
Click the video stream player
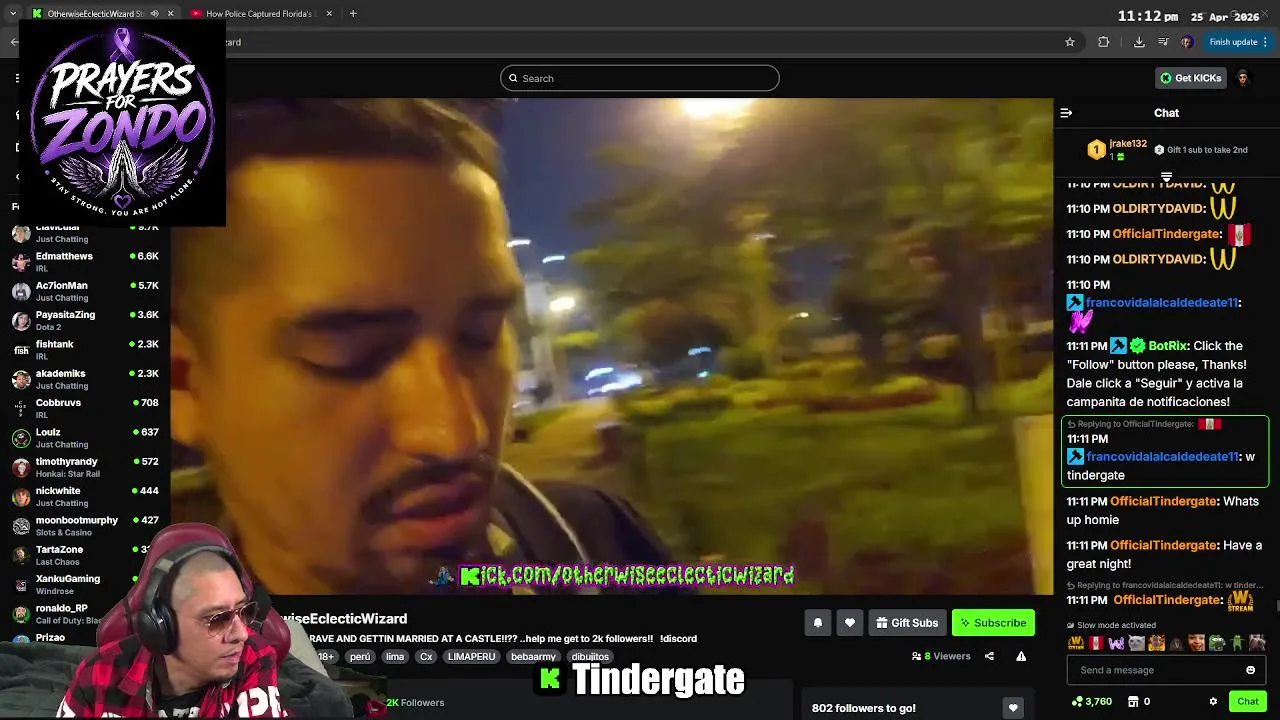click(612, 346)
